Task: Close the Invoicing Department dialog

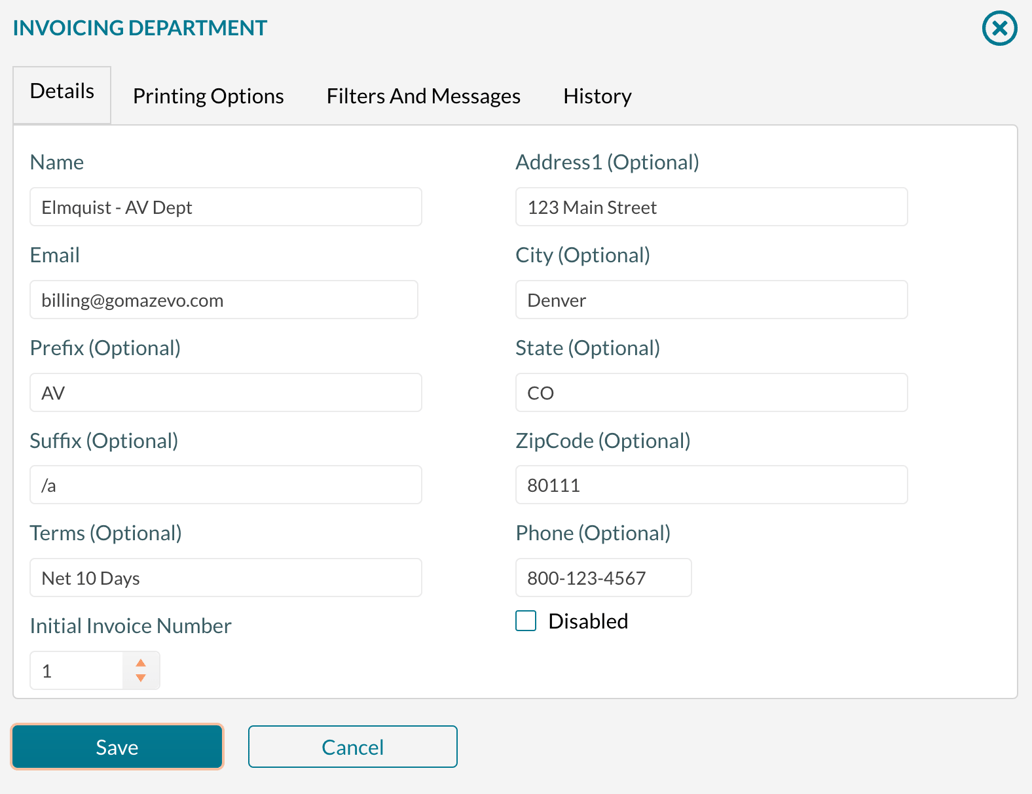Action: (998, 28)
